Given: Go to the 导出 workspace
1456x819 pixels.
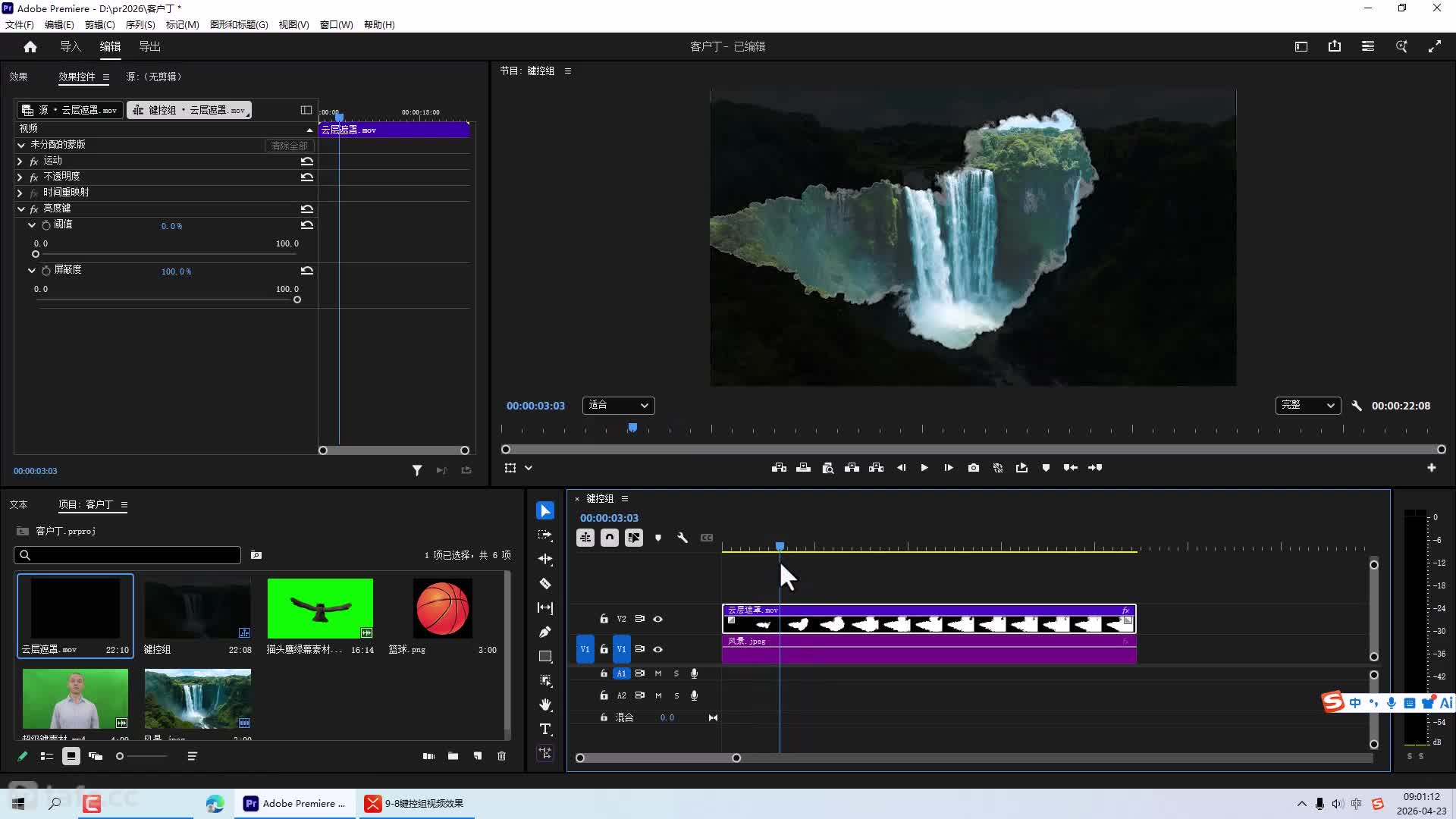Looking at the screenshot, I should coord(149,46).
